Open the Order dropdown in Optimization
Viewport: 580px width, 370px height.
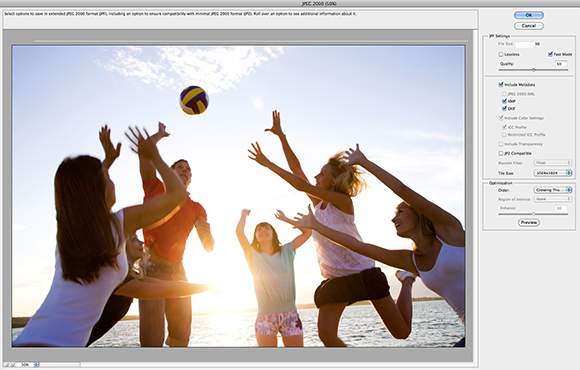pos(553,190)
